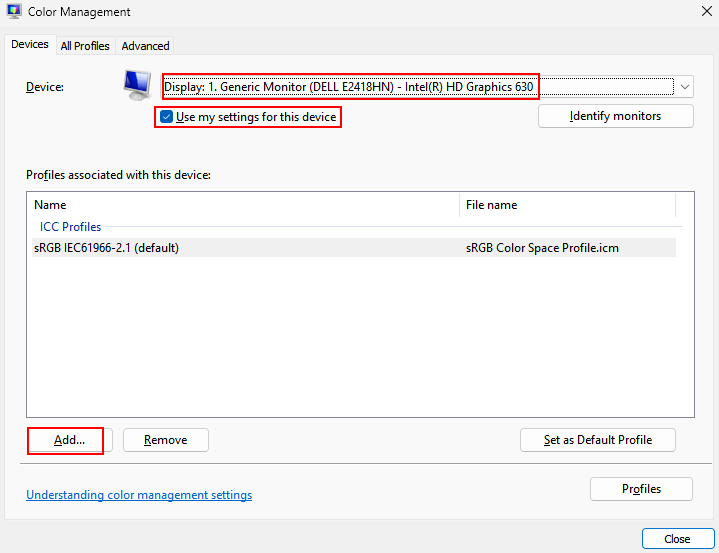Image resolution: width=719 pixels, height=553 pixels.
Task: Click the Device dropdown arrow
Action: [685, 87]
